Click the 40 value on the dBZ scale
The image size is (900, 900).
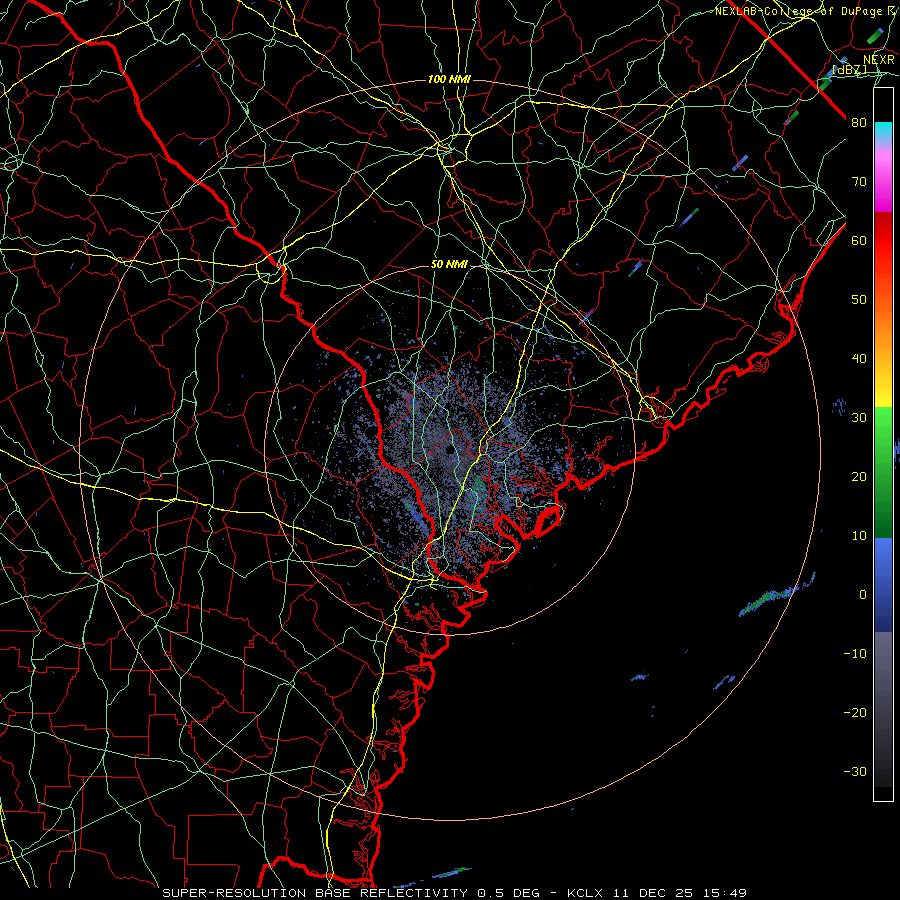859,359
